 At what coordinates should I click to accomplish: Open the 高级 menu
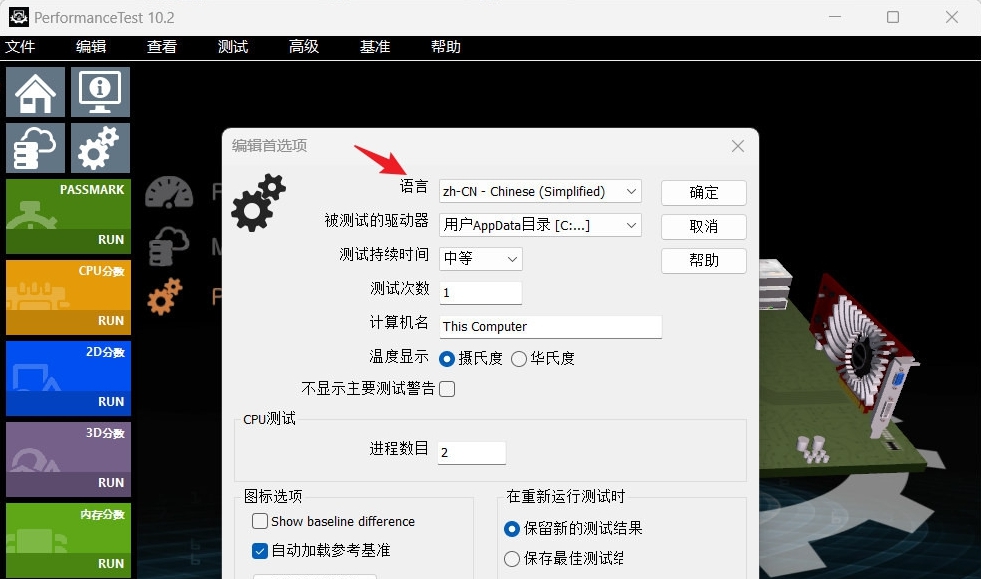(x=304, y=47)
